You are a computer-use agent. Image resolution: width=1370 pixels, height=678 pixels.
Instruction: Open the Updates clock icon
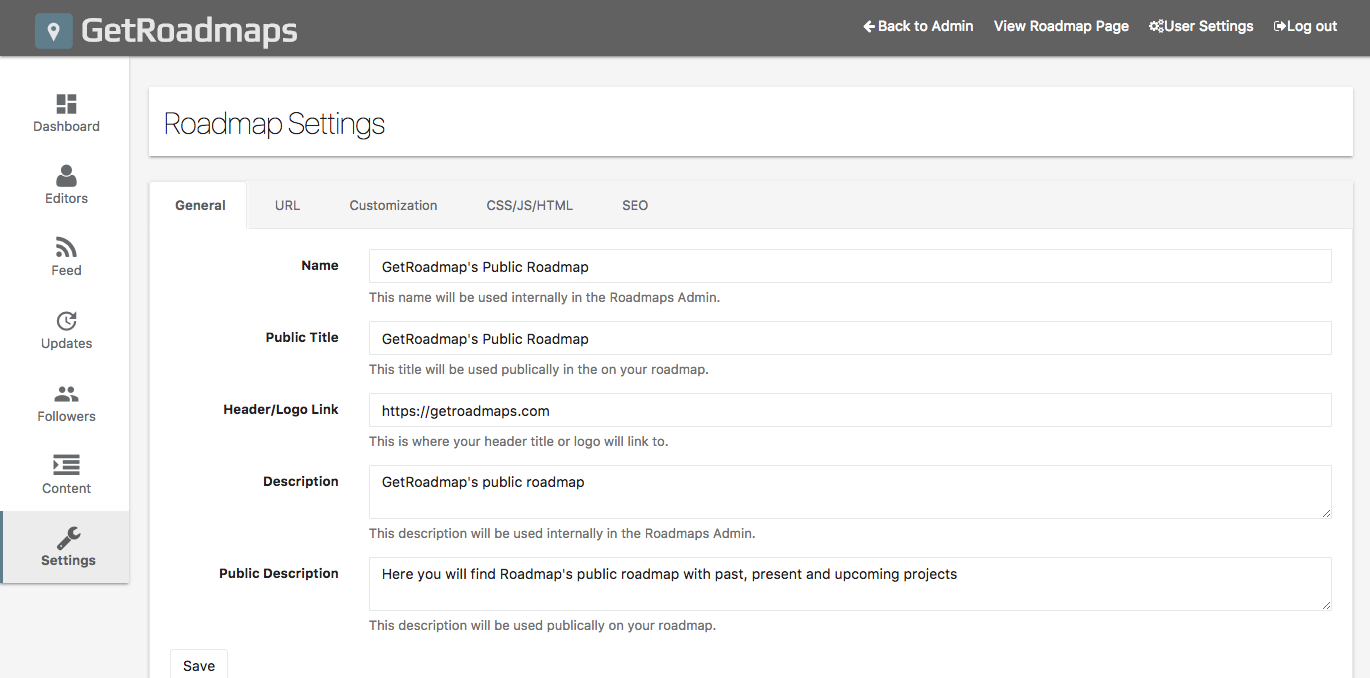pyautogui.click(x=66, y=321)
